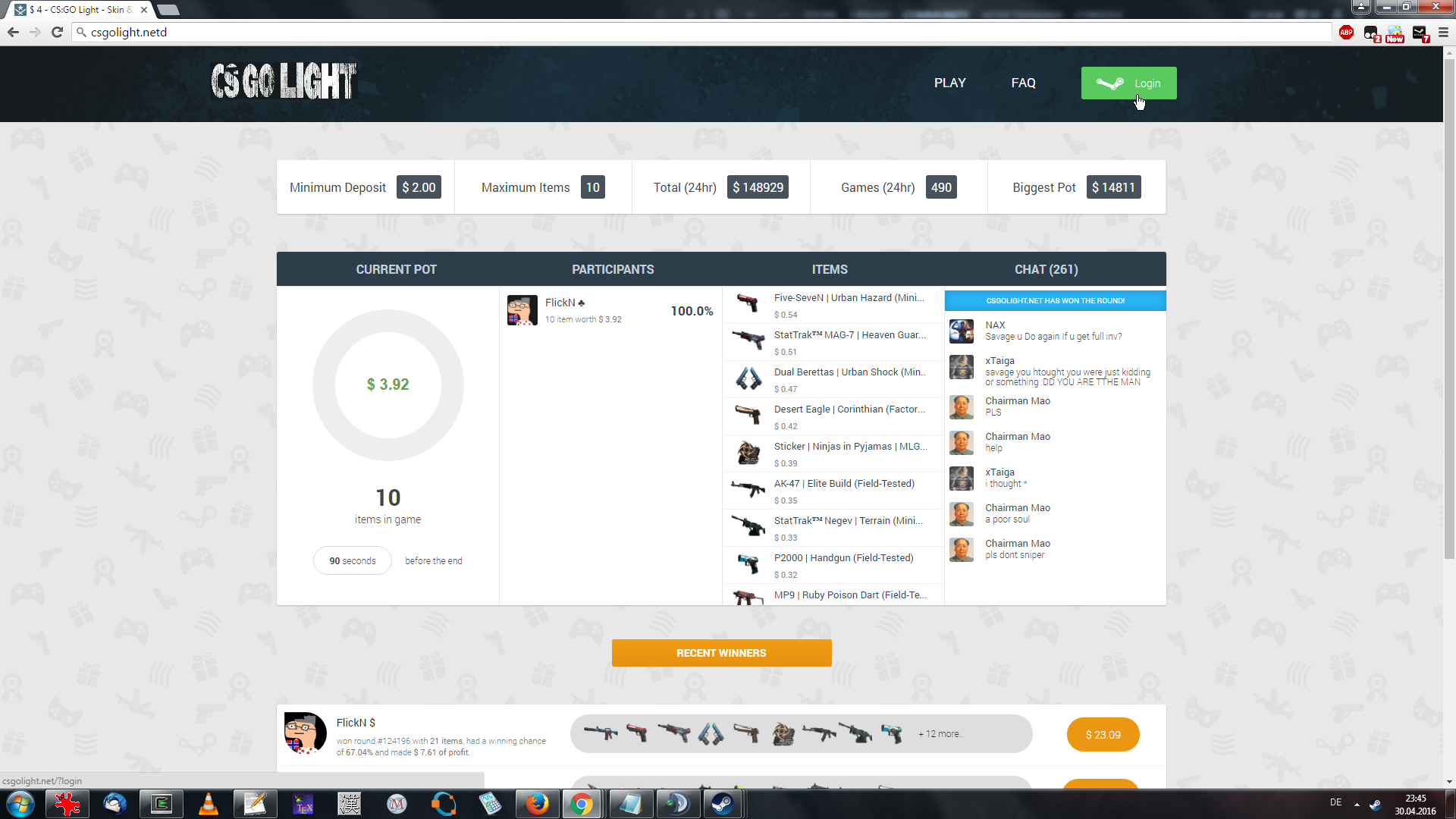1456x819 pixels.
Task: Click the Adblock Plus extension icon
Action: pyautogui.click(x=1346, y=32)
